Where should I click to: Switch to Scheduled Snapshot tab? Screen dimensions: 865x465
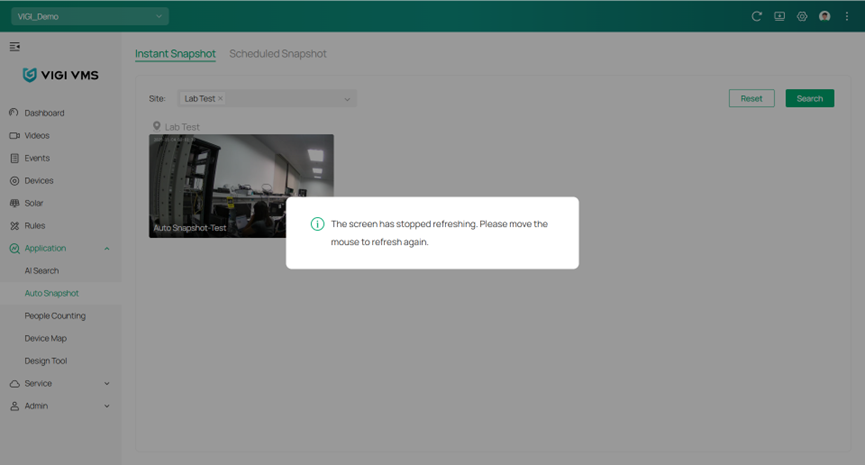[x=277, y=54]
